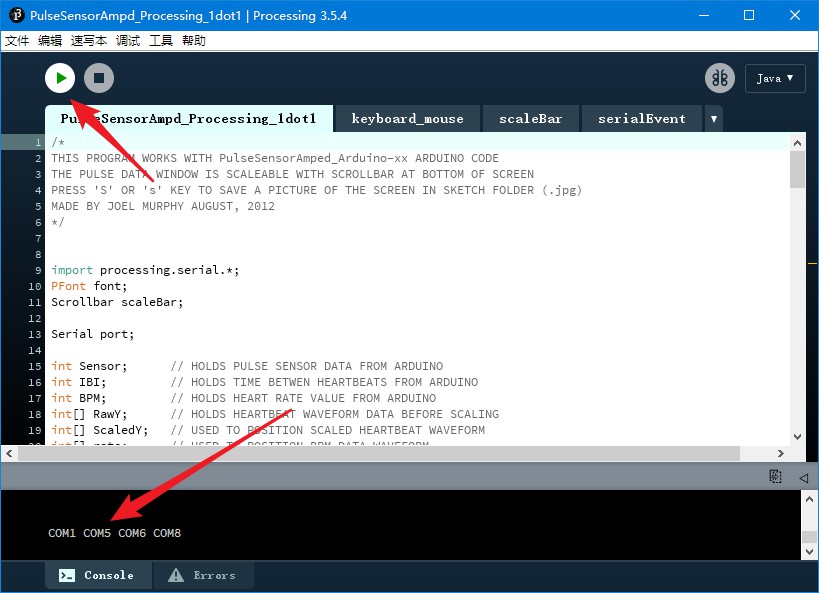
Task: Click 'Scrollbar scaleBar;' on line 11
Action: (118, 302)
